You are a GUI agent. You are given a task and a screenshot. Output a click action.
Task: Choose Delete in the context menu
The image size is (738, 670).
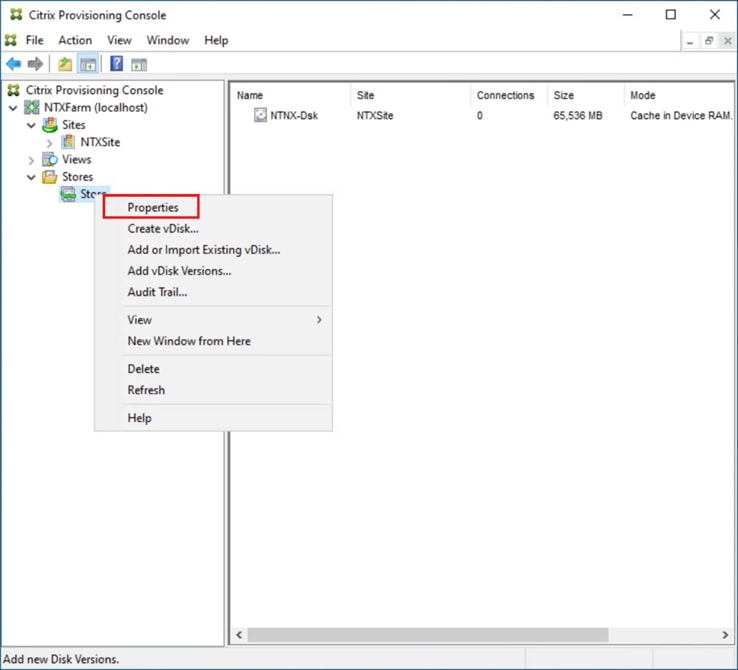143,369
